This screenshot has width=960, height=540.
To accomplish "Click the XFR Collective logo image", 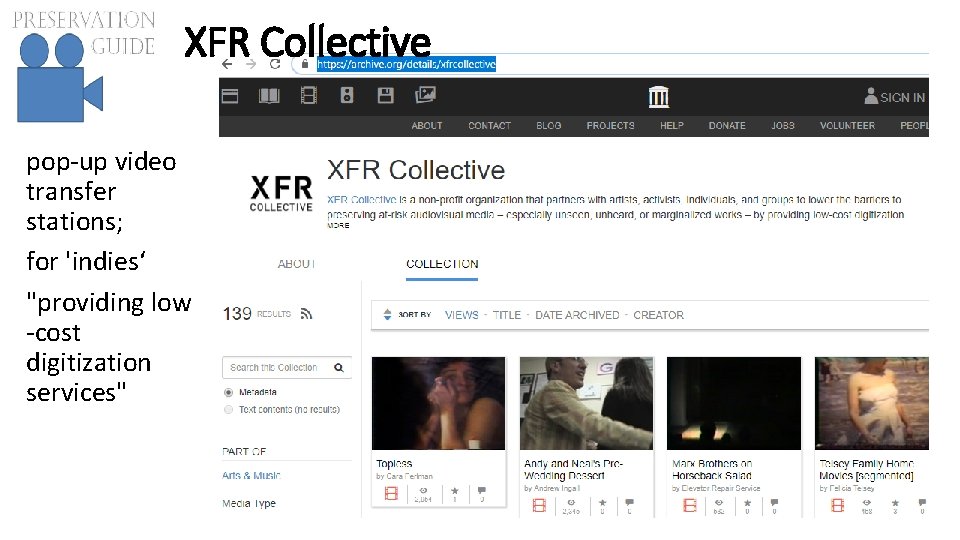I will [281, 193].
